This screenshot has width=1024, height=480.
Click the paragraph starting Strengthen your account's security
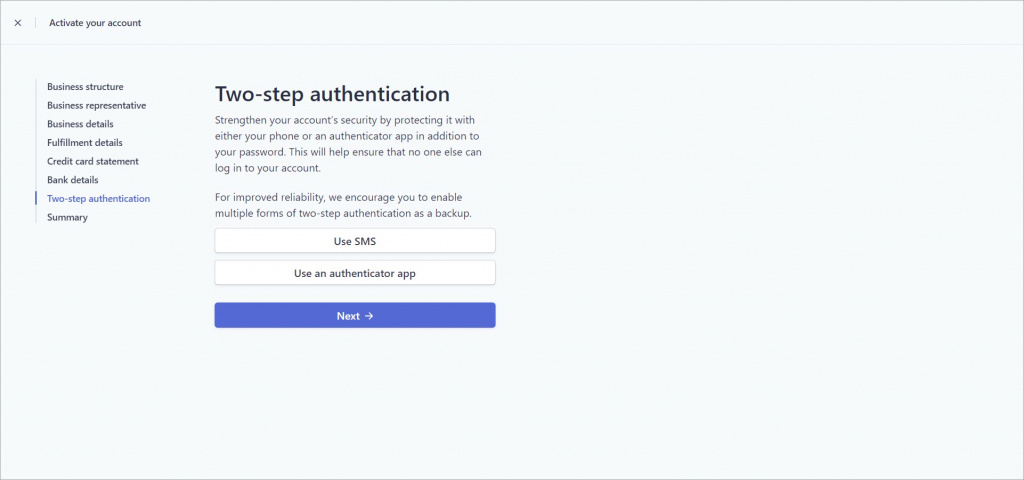(x=349, y=144)
